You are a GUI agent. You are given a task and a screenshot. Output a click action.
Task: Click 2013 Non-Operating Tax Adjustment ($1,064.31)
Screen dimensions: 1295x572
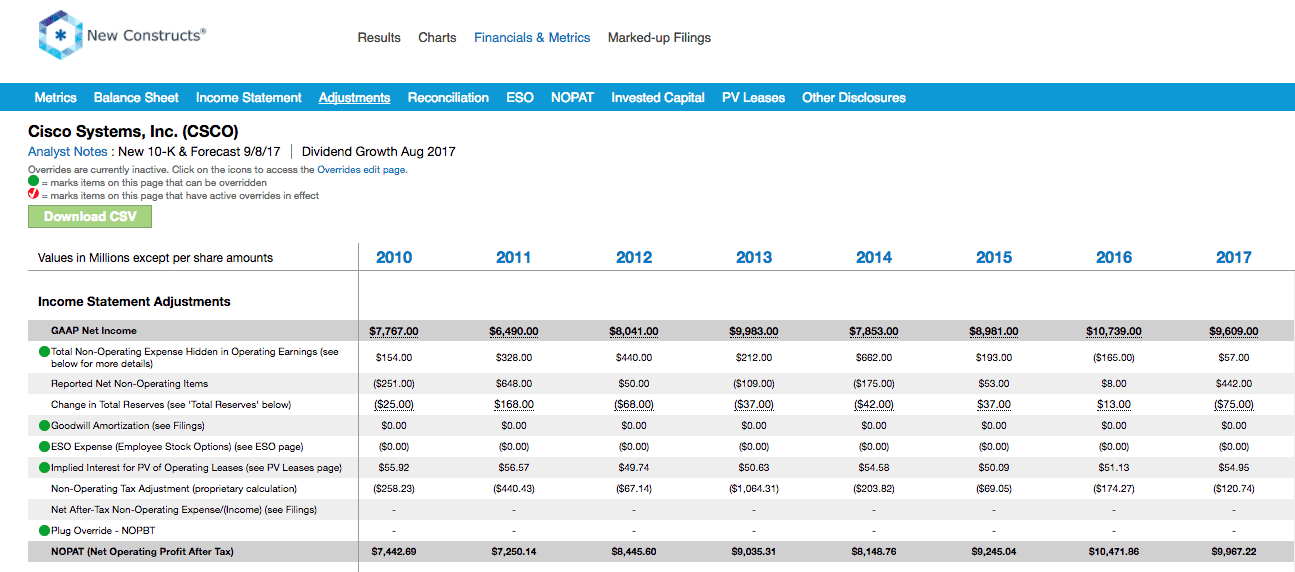[x=754, y=489]
